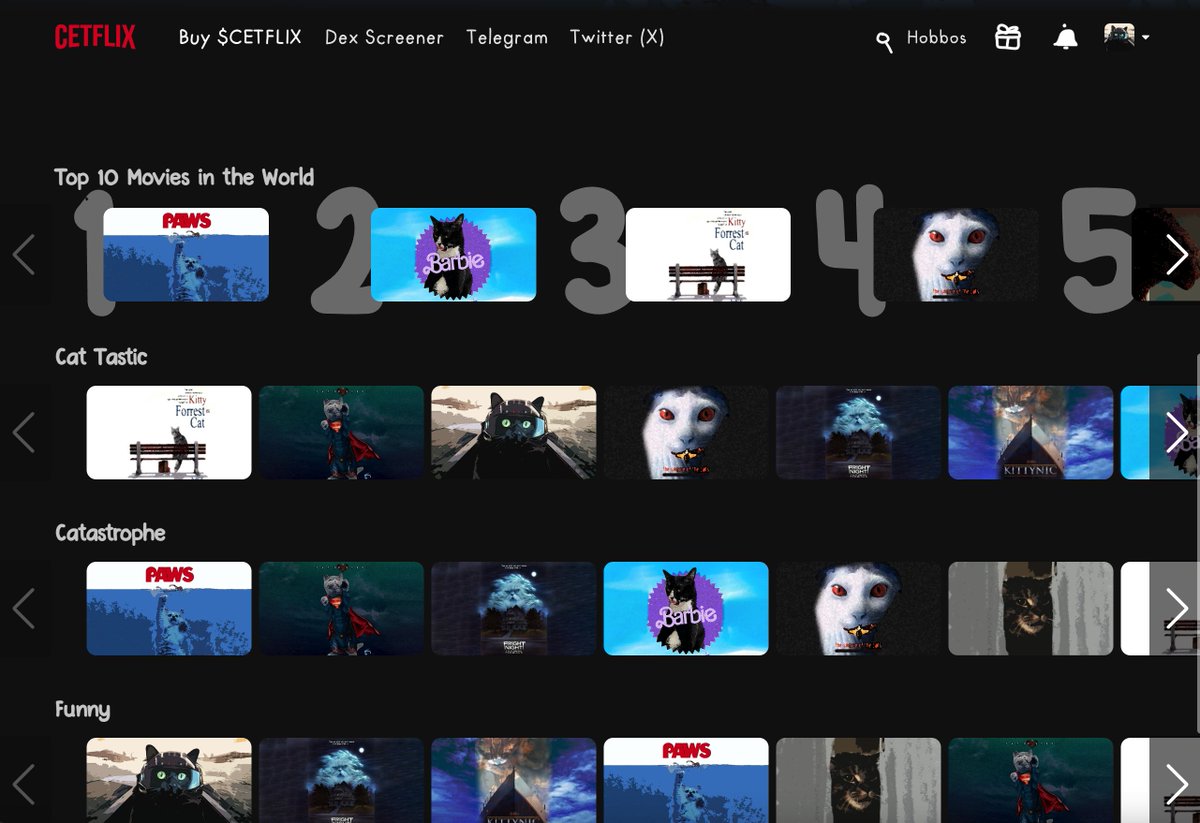Click the Catastrophe heading
The height and width of the screenshot is (823, 1200).
coord(110,533)
